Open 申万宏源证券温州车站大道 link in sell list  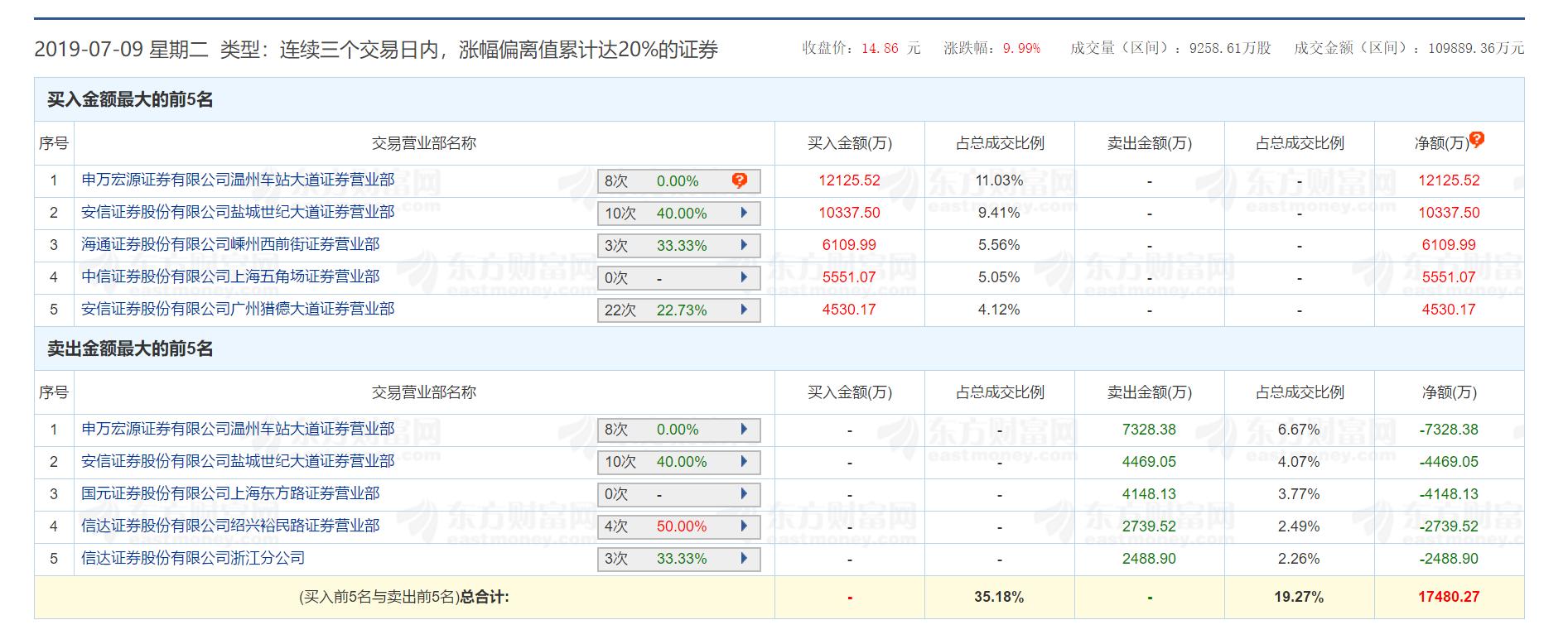point(238,429)
